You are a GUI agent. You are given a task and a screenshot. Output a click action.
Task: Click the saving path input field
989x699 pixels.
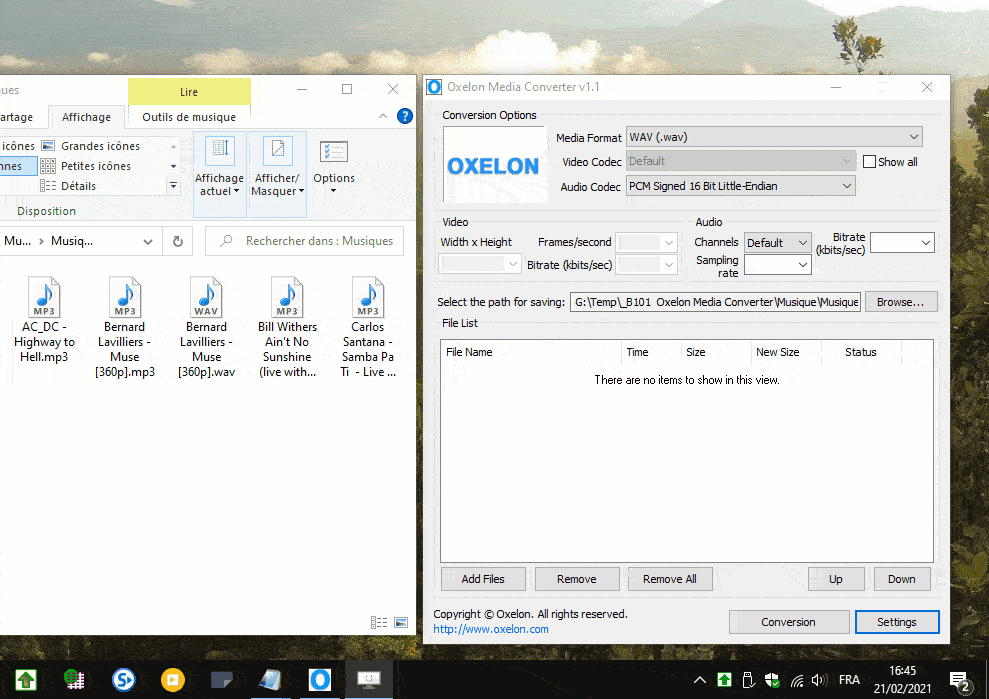point(715,302)
